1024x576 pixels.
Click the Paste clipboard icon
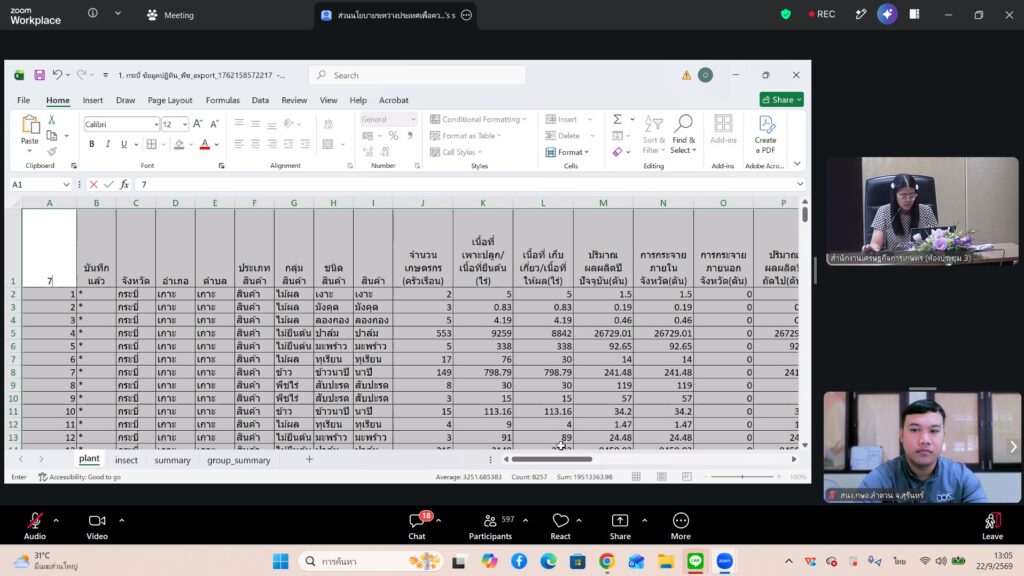(x=30, y=129)
